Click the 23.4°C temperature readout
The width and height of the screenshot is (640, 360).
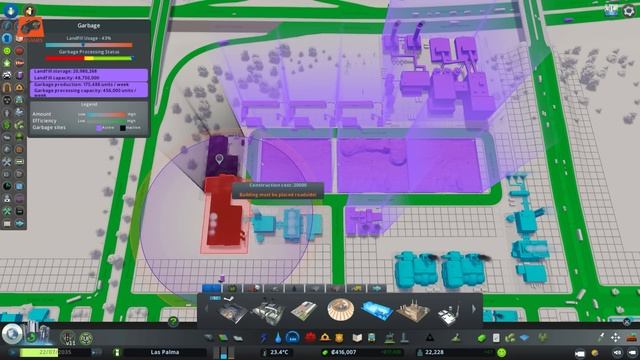pyautogui.click(x=279, y=352)
